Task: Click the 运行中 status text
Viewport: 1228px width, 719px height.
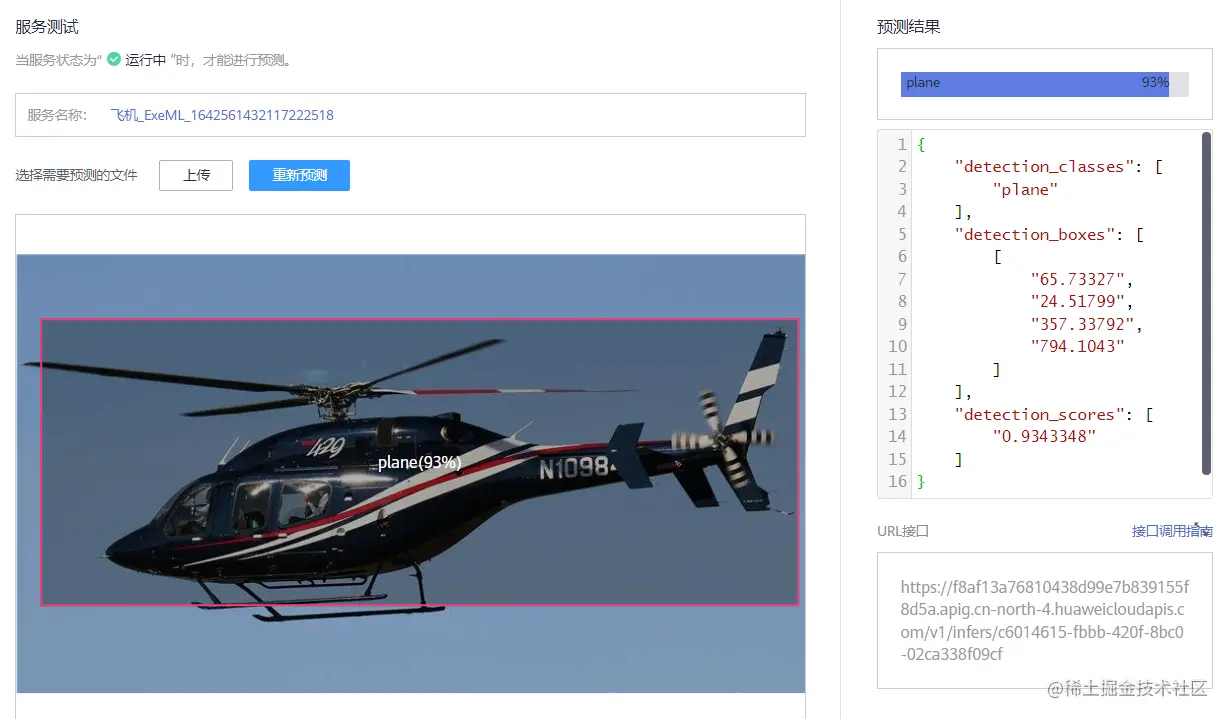Action: click(x=145, y=60)
